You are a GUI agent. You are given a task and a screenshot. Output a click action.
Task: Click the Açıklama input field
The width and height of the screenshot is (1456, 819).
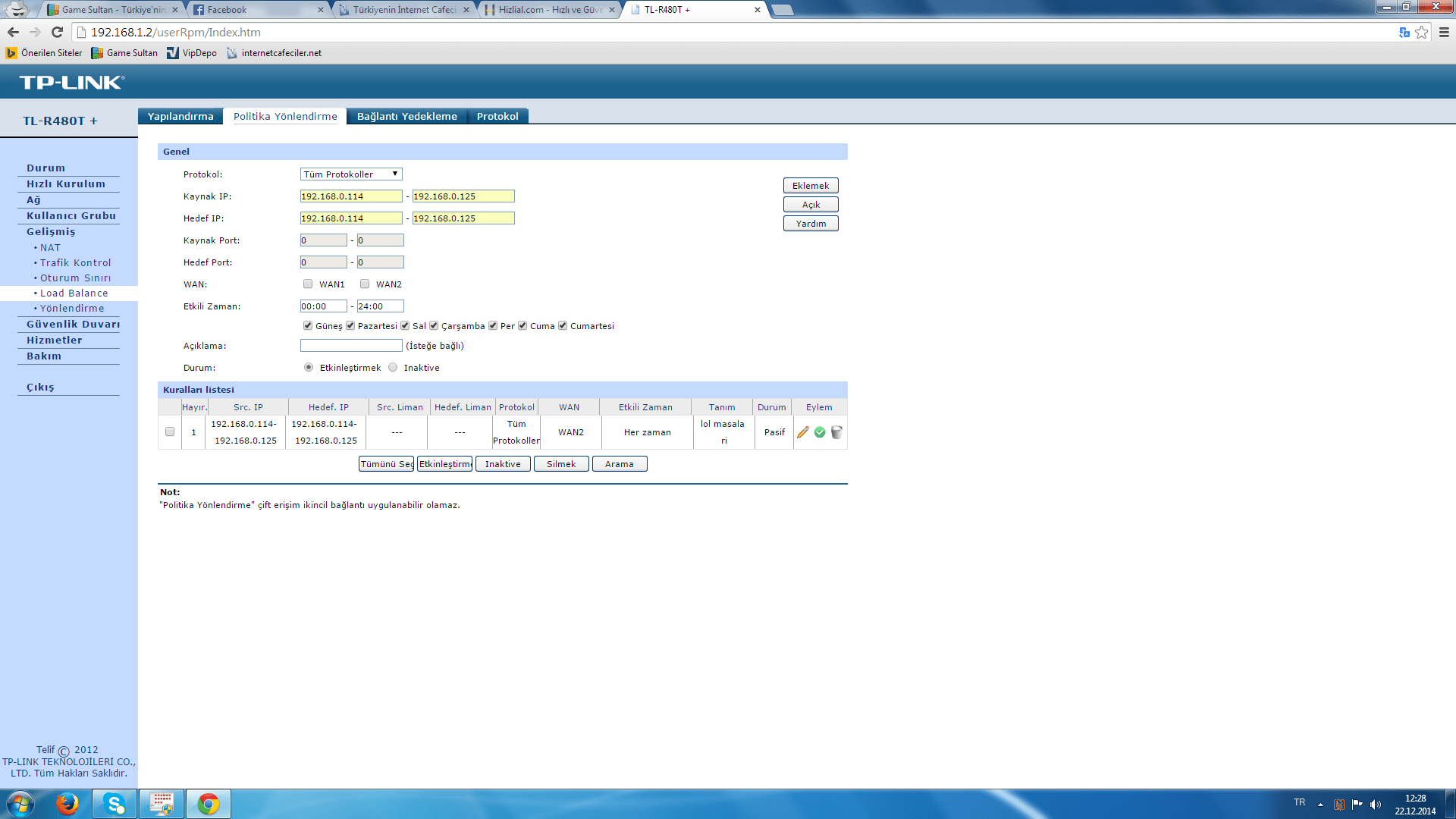tap(351, 346)
